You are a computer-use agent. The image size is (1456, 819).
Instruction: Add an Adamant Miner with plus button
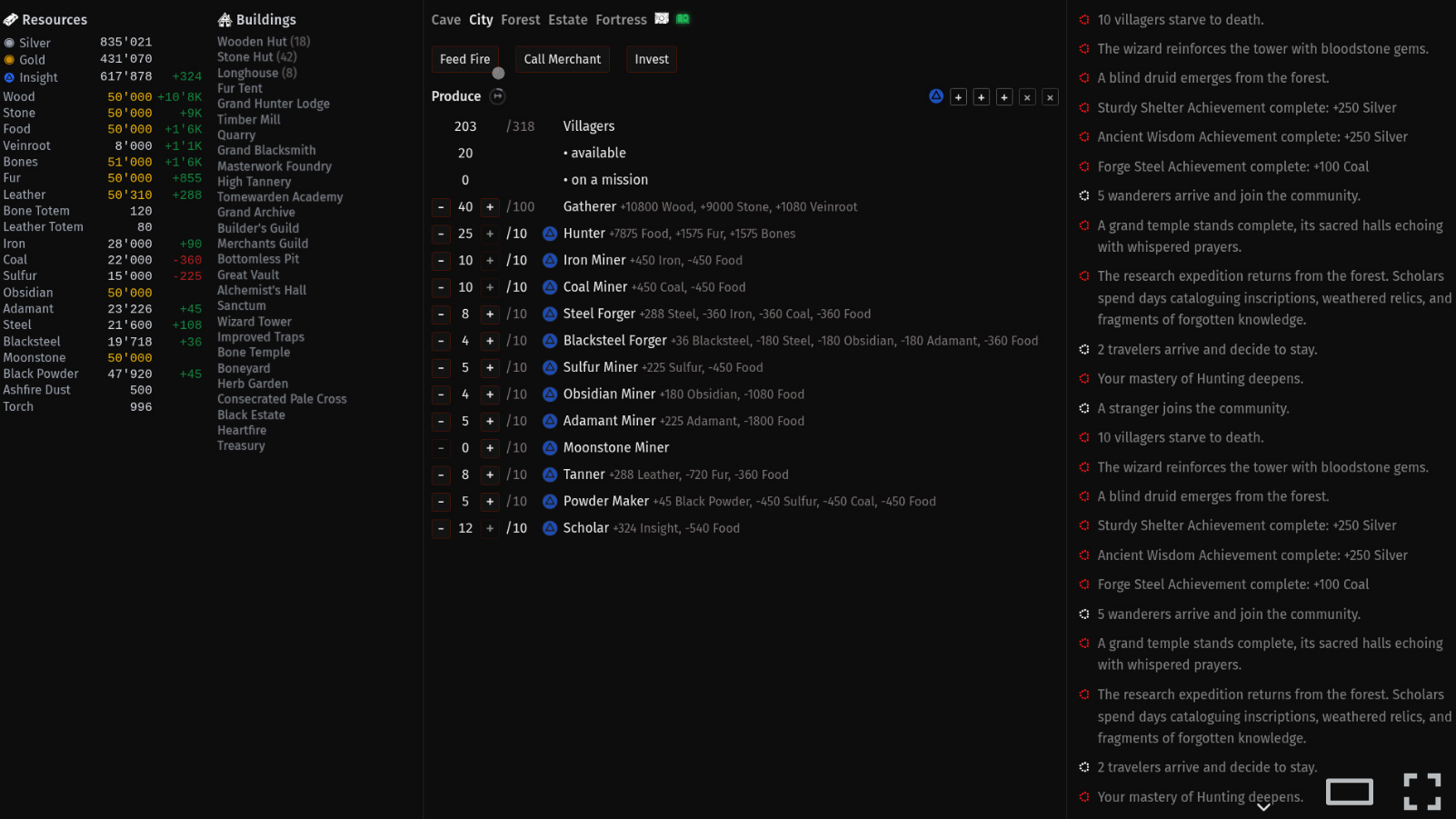(490, 422)
